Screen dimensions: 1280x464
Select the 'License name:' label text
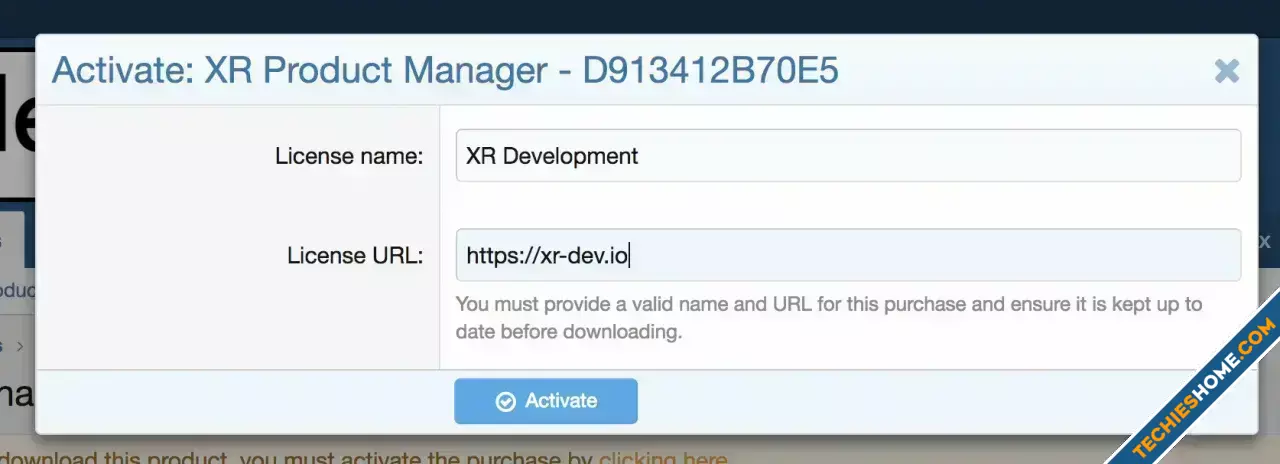point(349,156)
